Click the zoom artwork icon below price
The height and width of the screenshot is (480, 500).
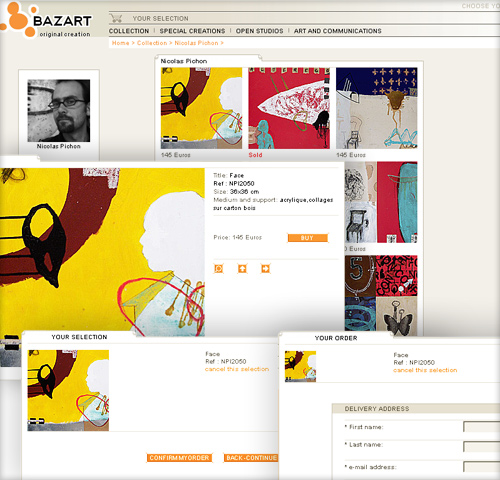(219, 269)
